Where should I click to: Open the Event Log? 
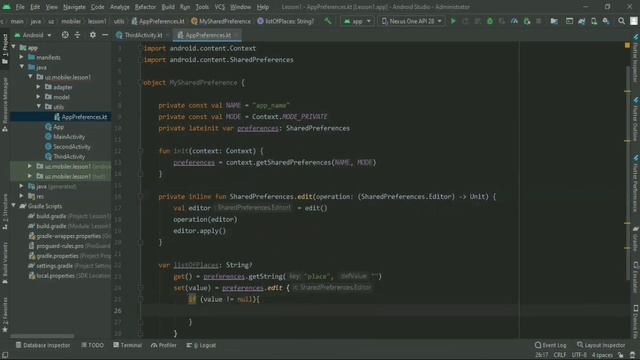(550, 345)
